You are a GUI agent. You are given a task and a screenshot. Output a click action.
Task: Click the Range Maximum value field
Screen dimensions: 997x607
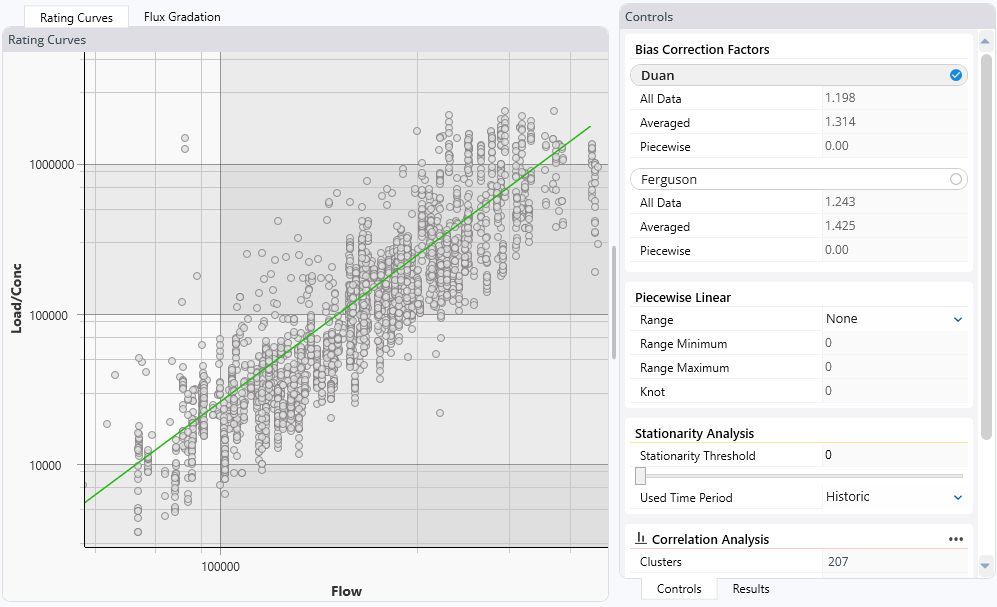pyautogui.click(x=893, y=367)
